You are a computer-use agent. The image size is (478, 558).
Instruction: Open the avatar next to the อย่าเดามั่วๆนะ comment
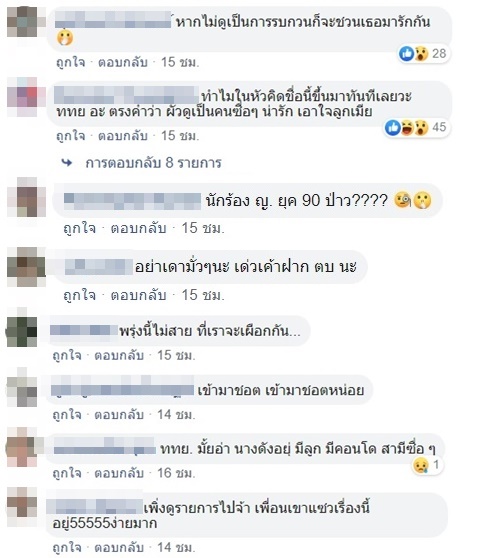26,267
